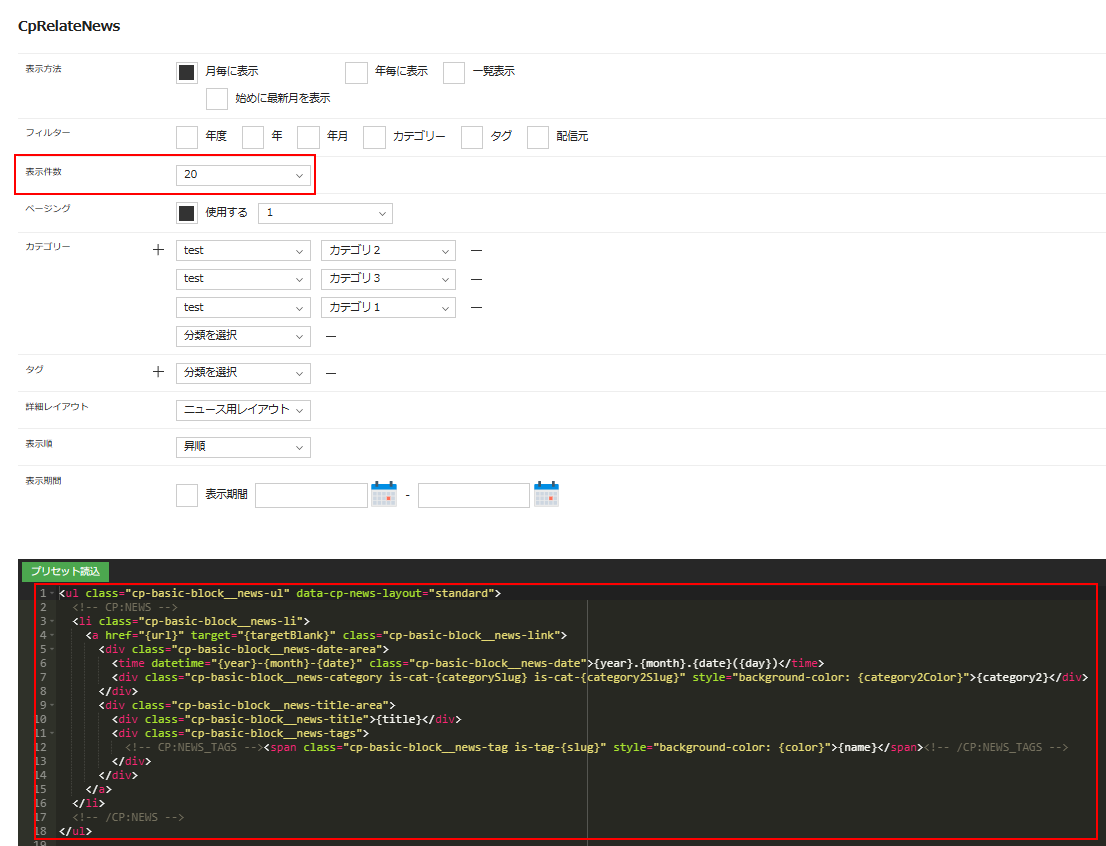1106x846 pixels.
Task: Open 分類を選択 dropdown in タグ row
Action: pyautogui.click(x=243, y=373)
